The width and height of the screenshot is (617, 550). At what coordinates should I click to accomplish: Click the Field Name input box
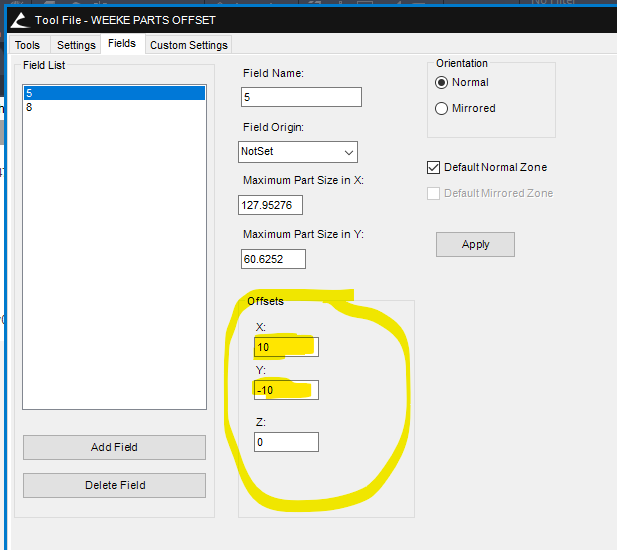301,97
